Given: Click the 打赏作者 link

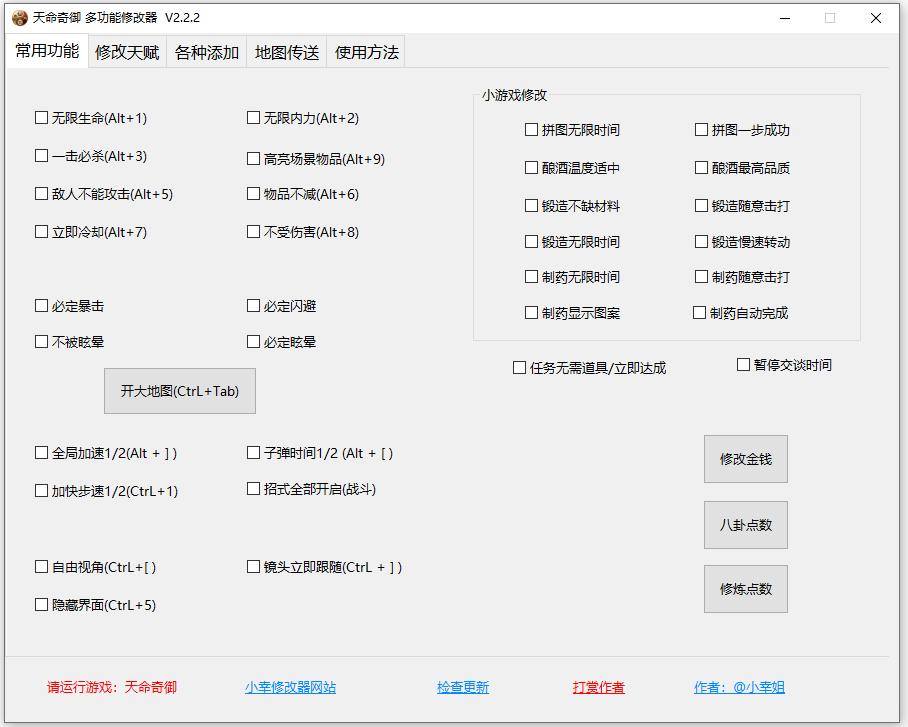Looking at the screenshot, I should 598,687.
